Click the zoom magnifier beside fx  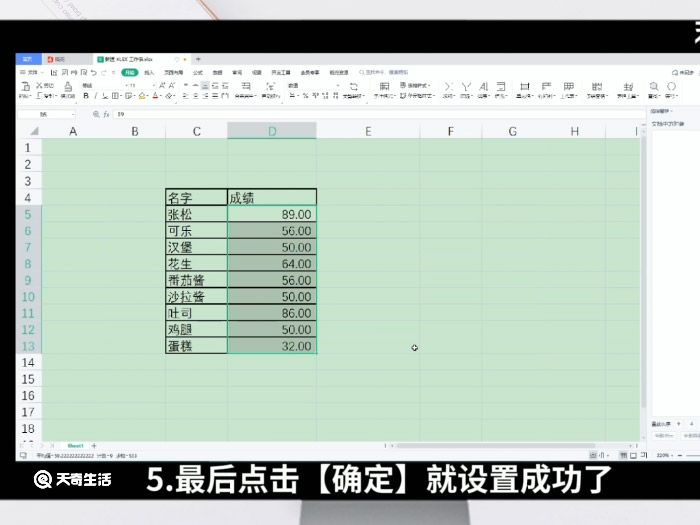tap(96, 114)
